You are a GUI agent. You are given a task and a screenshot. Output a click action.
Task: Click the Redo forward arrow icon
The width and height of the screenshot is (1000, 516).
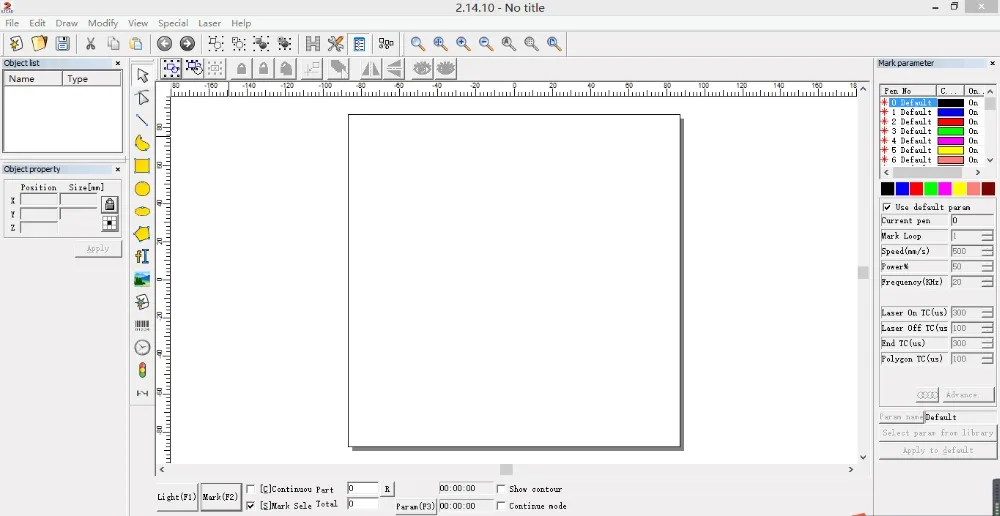[187, 43]
